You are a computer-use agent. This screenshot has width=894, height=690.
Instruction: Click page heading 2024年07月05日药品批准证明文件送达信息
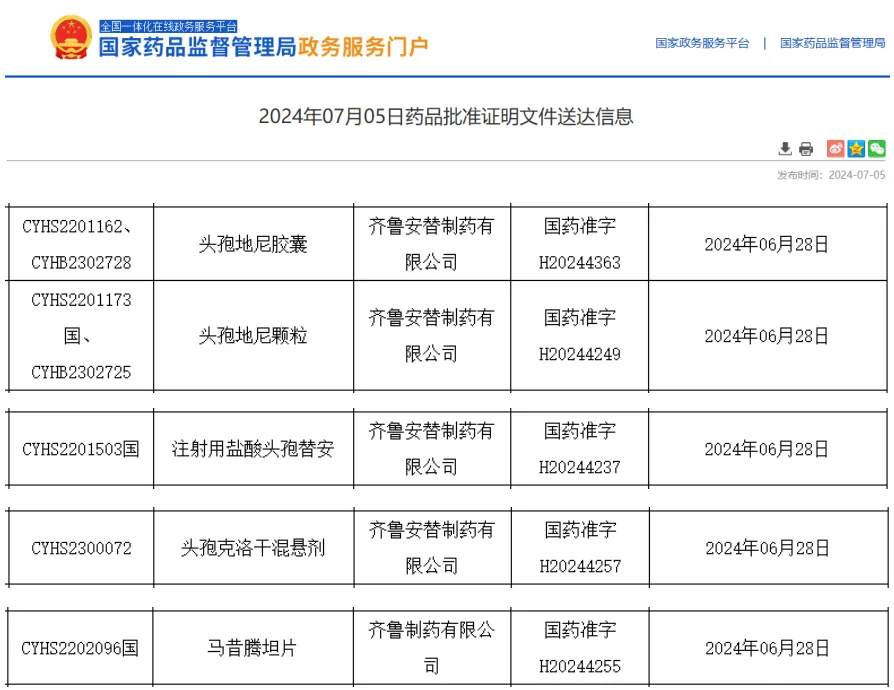446,116
